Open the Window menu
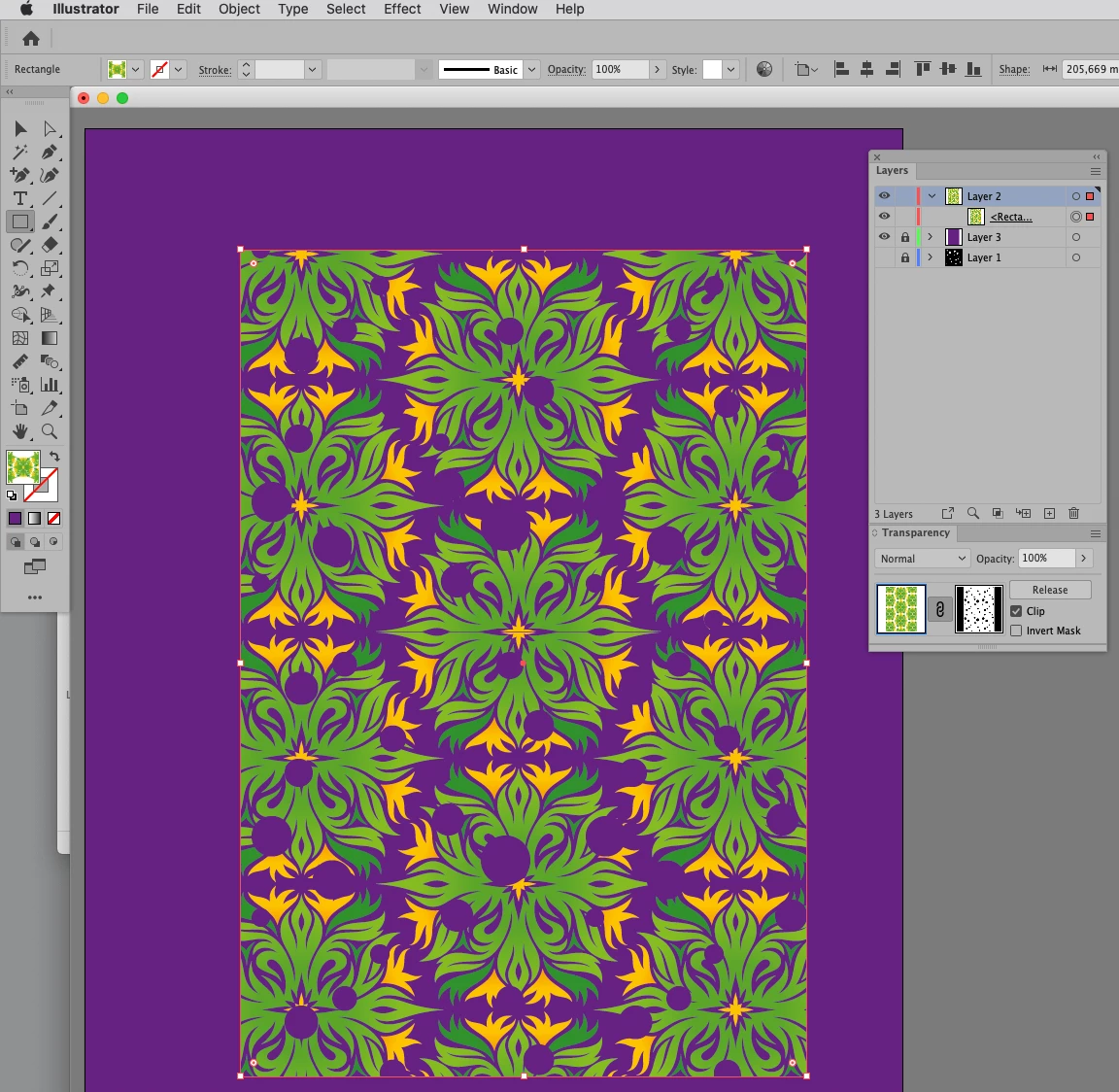 (513, 10)
